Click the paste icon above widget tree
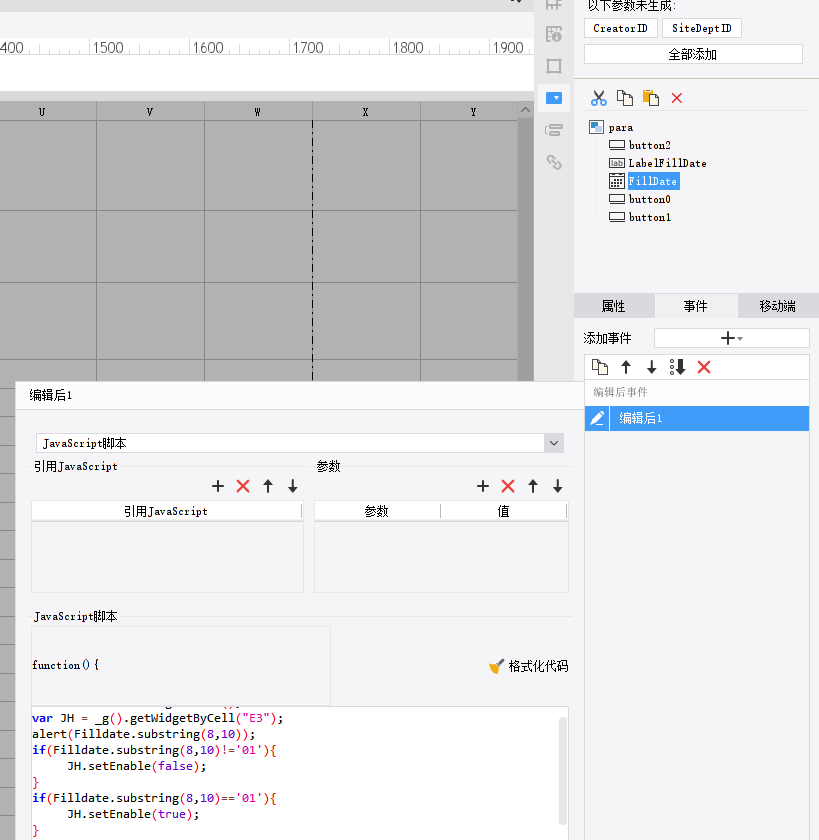Image resolution: width=819 pixels, height=840 pixels. tap(651, 98)
